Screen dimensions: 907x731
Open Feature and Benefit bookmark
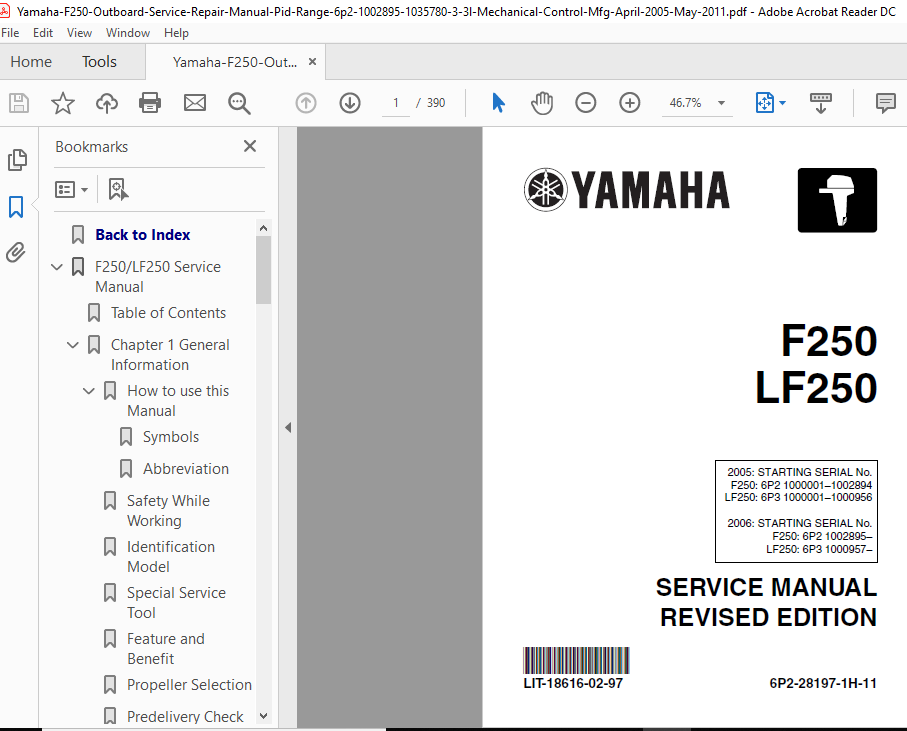(165, 649)
